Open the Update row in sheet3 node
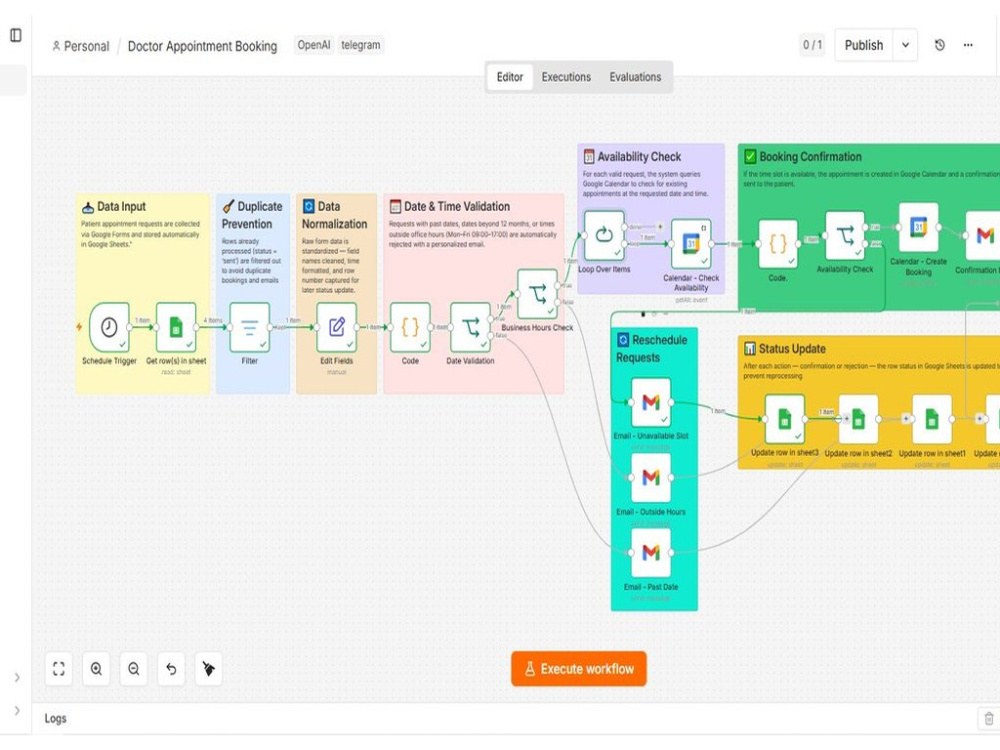Viewport: 1000px width, 750px height. click(785, 419)
